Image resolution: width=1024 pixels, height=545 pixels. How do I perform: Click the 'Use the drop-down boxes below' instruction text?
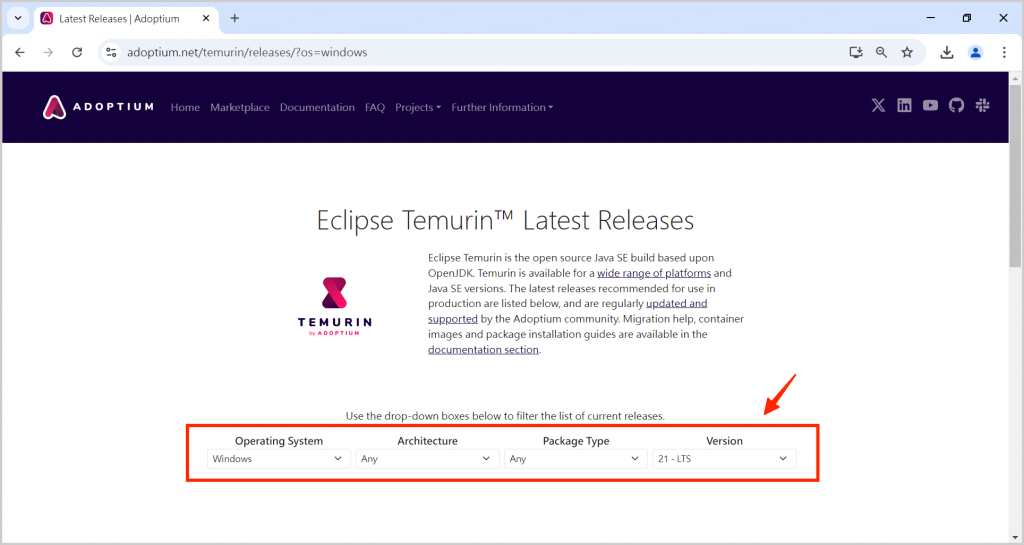(505, 416)
